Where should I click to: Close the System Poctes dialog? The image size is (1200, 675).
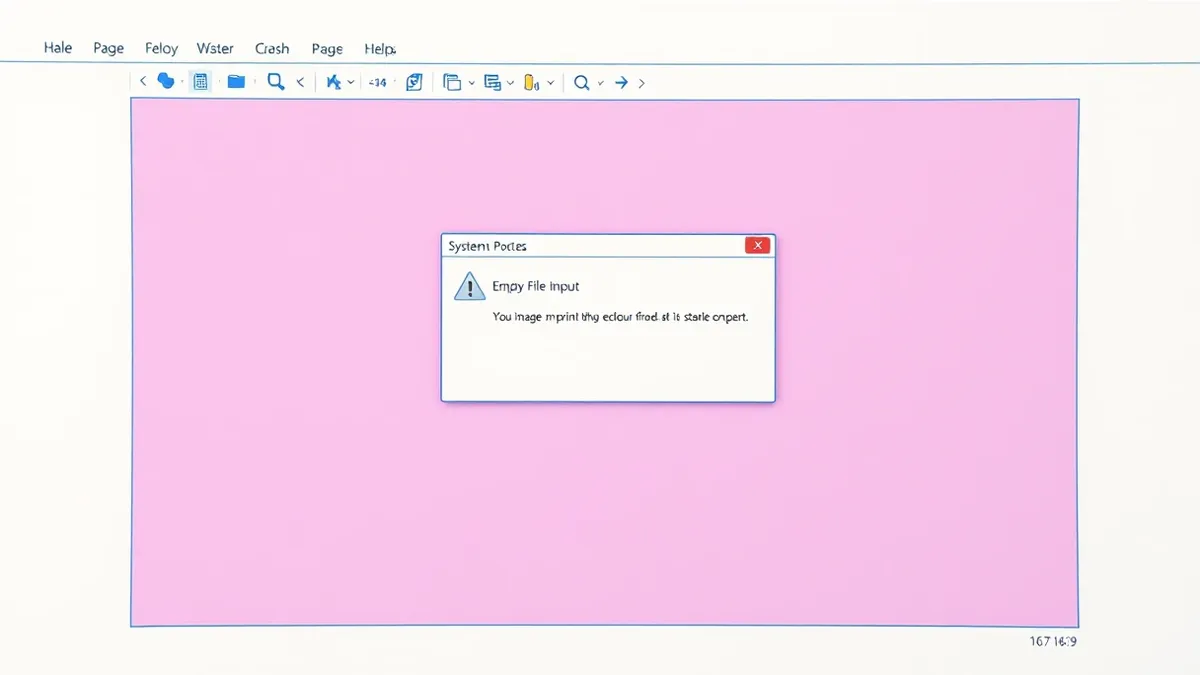point(758,245)
